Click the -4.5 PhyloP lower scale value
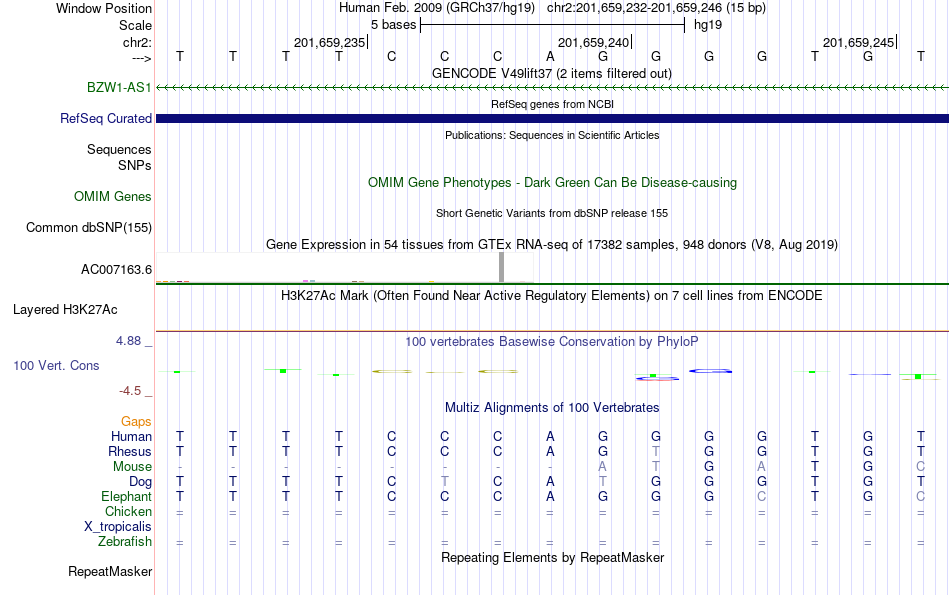950x595 pixels. [x=130, y=391]
